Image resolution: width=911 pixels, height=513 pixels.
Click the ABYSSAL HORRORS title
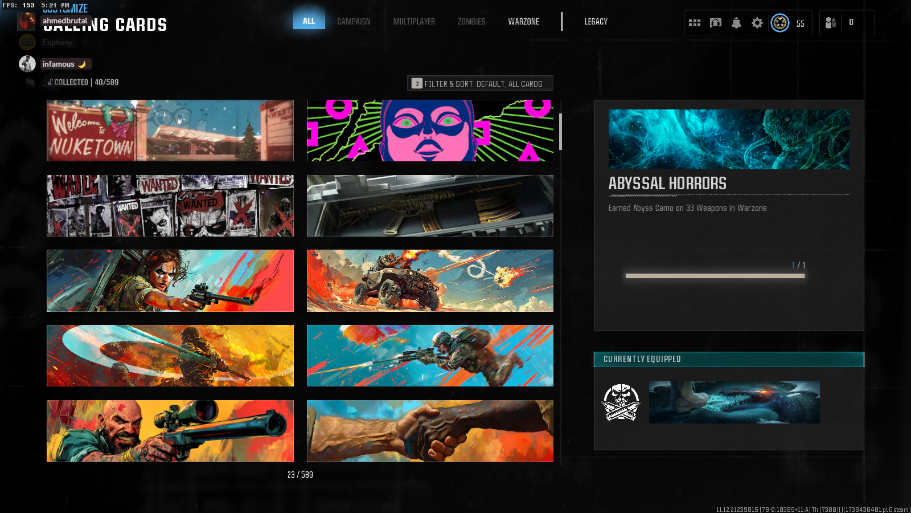point(667,184)
